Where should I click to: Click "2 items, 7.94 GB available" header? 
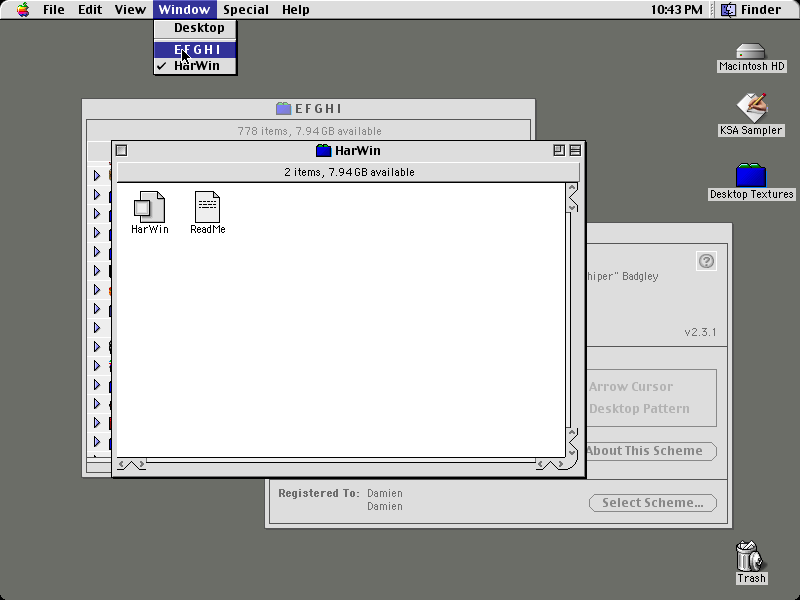click(x=349, y=172)
